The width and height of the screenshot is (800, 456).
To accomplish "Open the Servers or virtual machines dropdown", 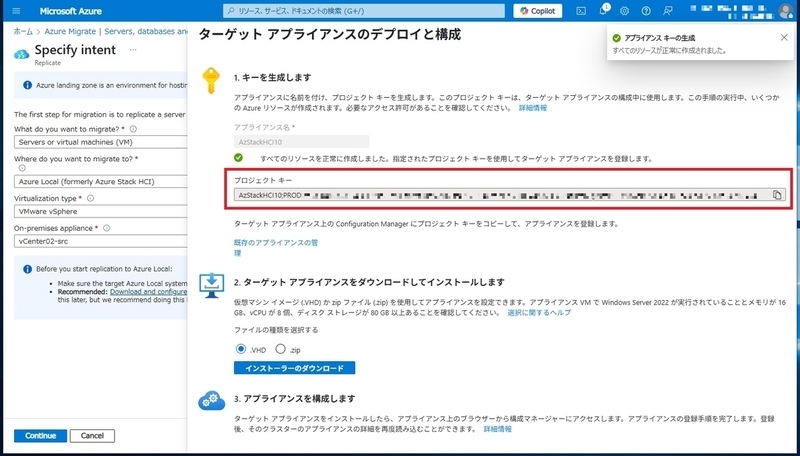I will coord(101,142).
